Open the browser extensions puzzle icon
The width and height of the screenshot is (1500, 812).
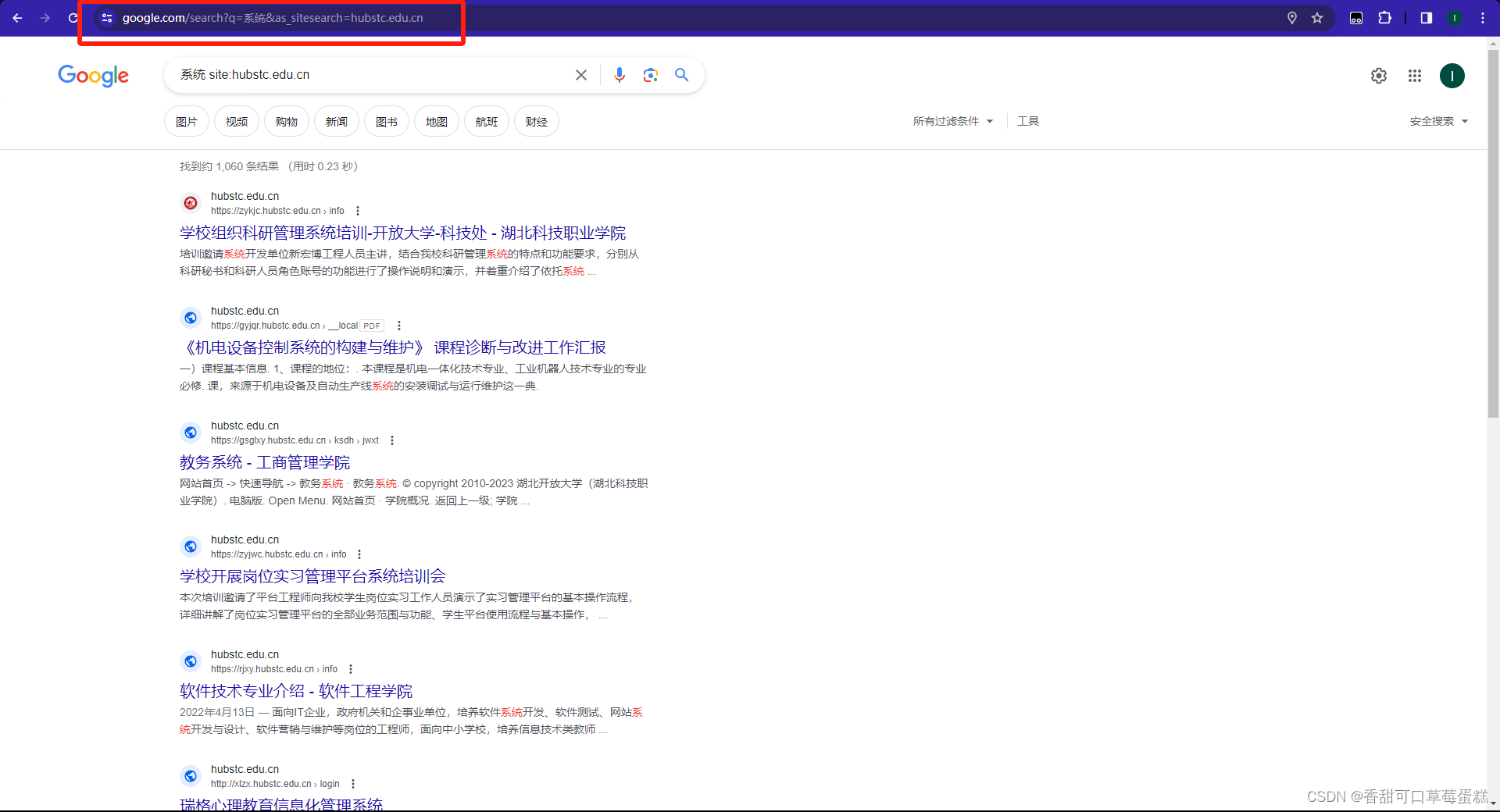pyautogui.click(x=1385, y=18)
